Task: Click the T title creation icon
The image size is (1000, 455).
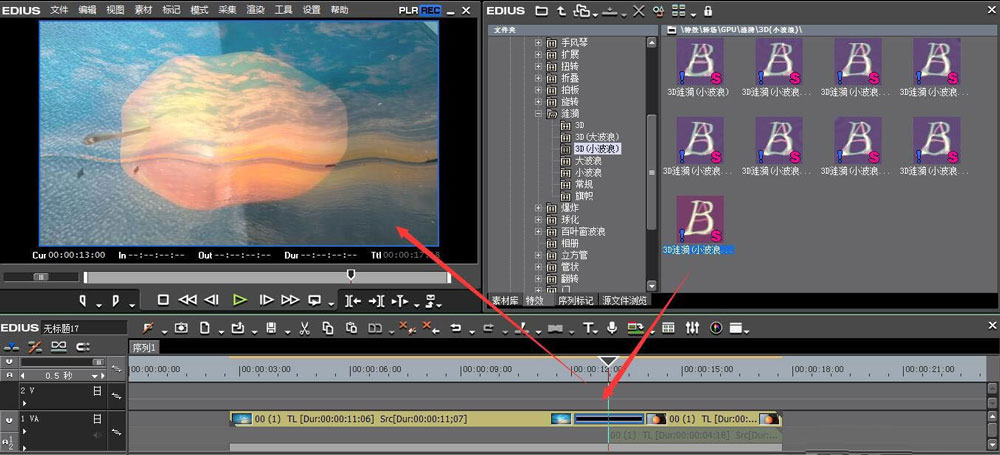Action: click(587, 328)
